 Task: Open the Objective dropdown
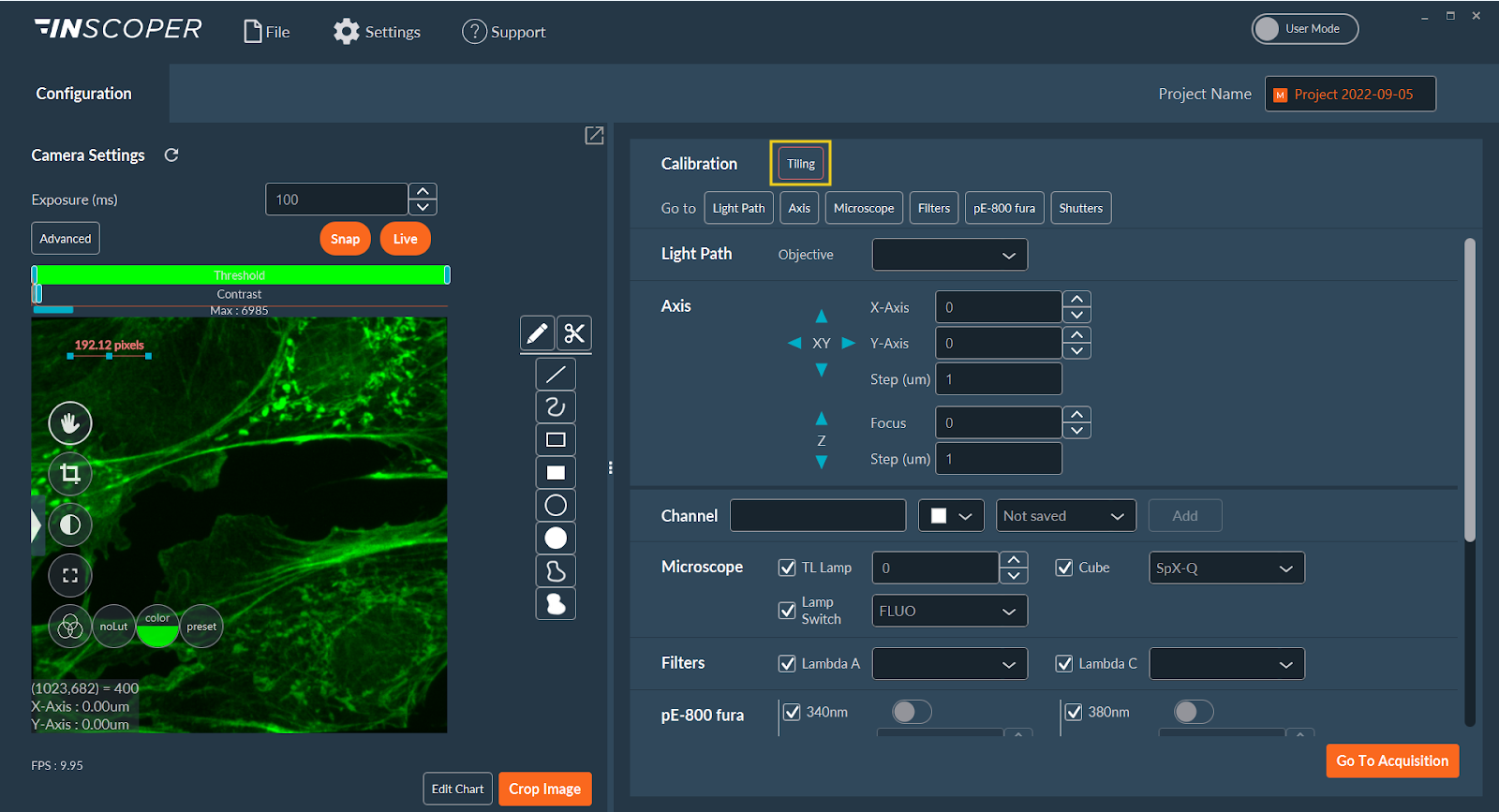tap(949, 255)
